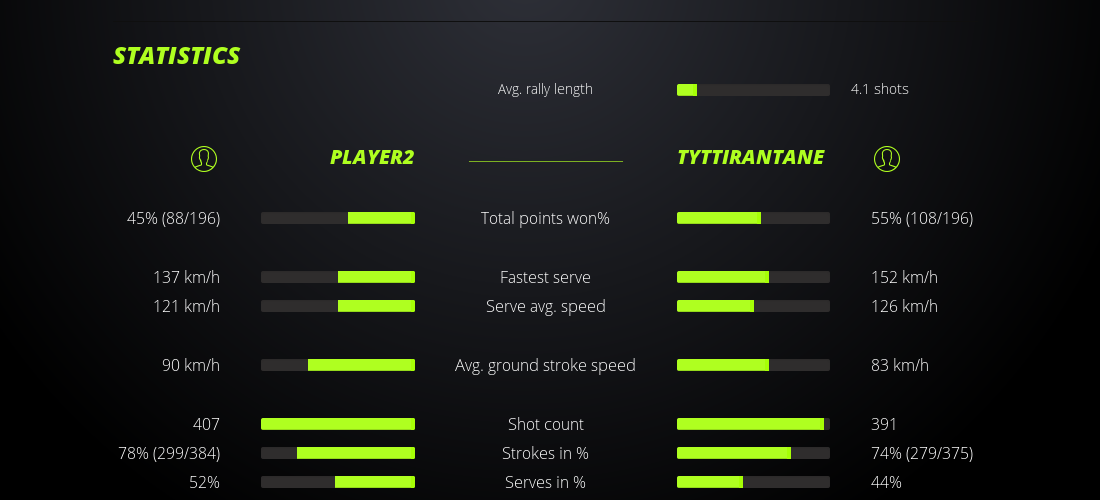
Task: Click the Shot count label
Action: [x=545, y=424]
